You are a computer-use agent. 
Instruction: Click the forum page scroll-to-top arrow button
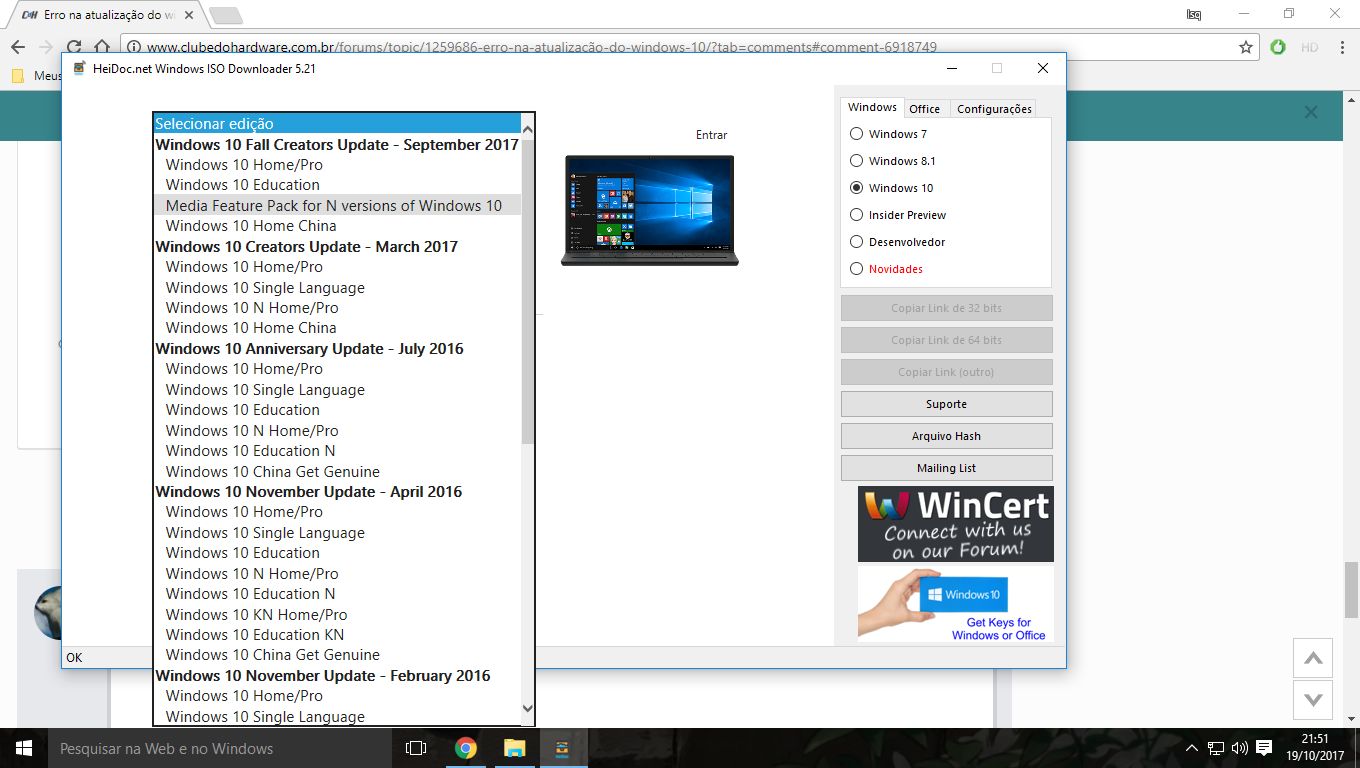[x=1314, y=658]
